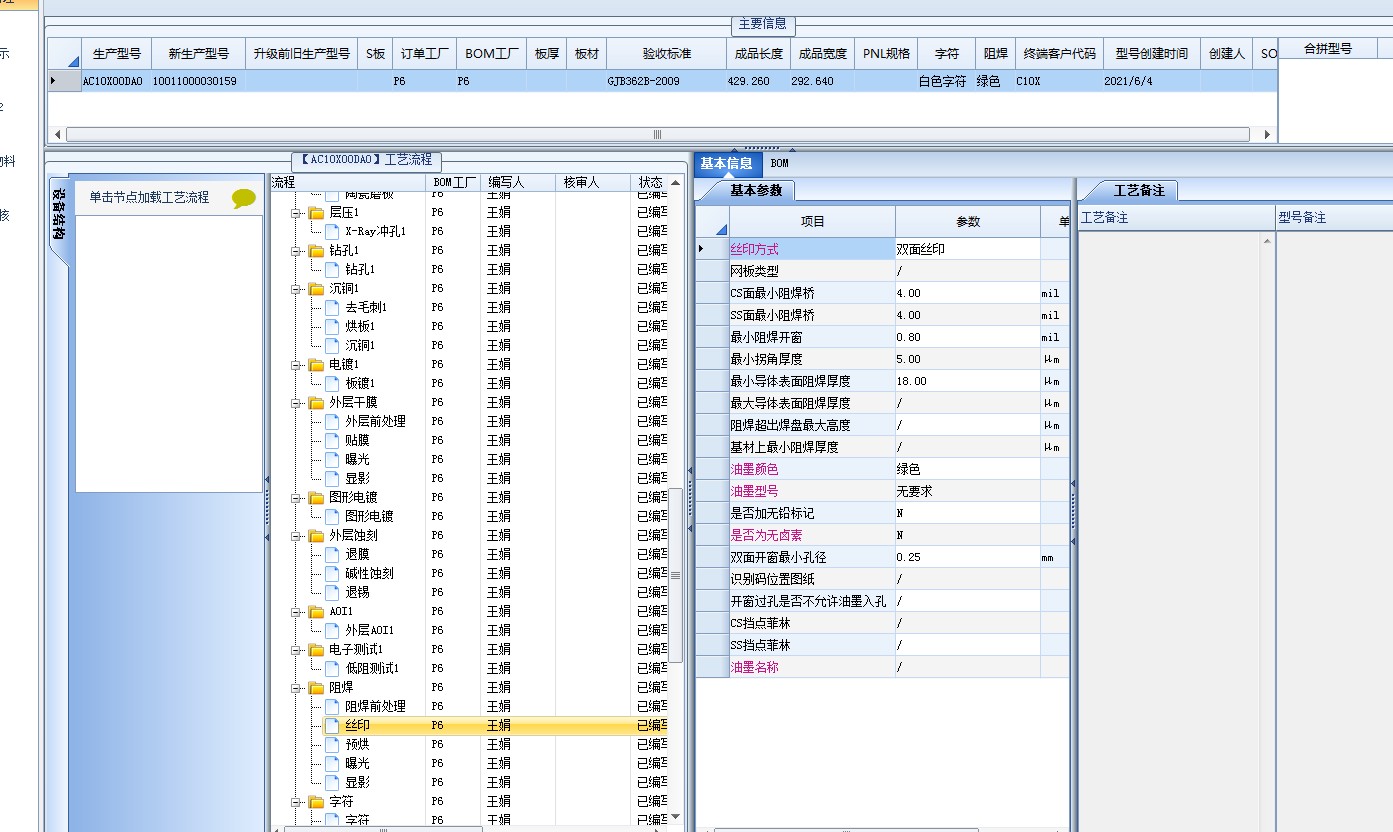Image resolution: width=1393 pixels, height=832 pixels.
Task: Click the GJB362B-2009 cell
Action: [666, 81]
